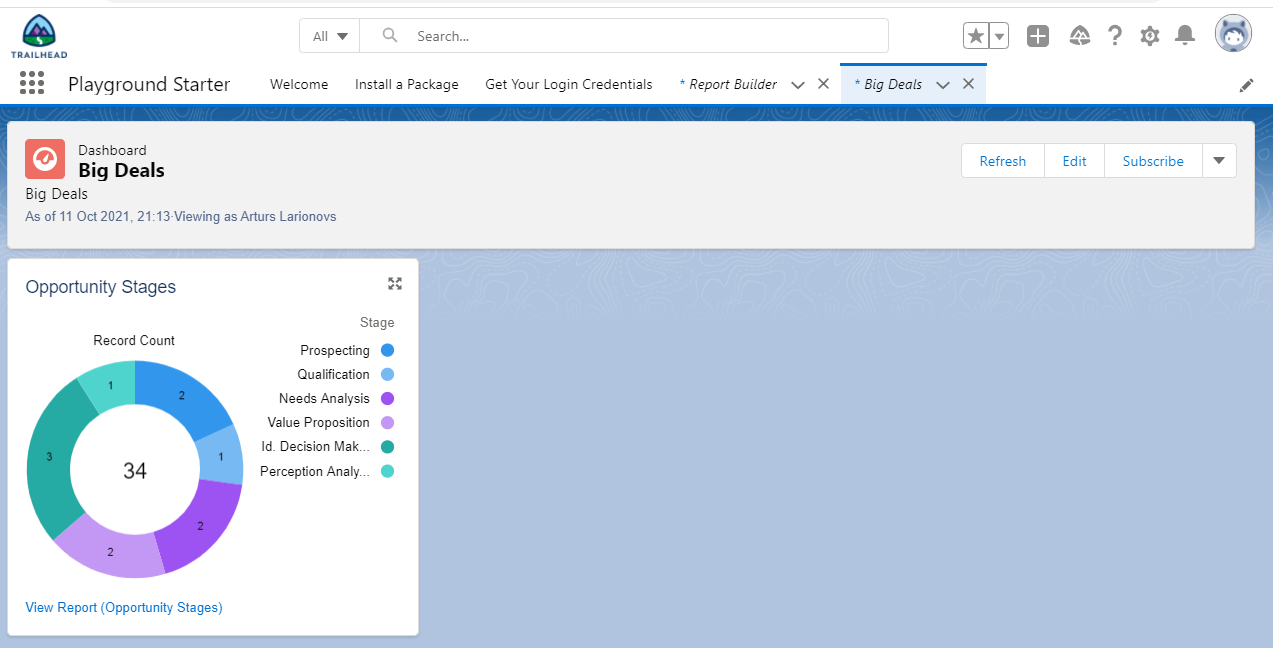Open Global Actions plus icon
This screenshot has height=648, width=1273.
coord(1038,36)
